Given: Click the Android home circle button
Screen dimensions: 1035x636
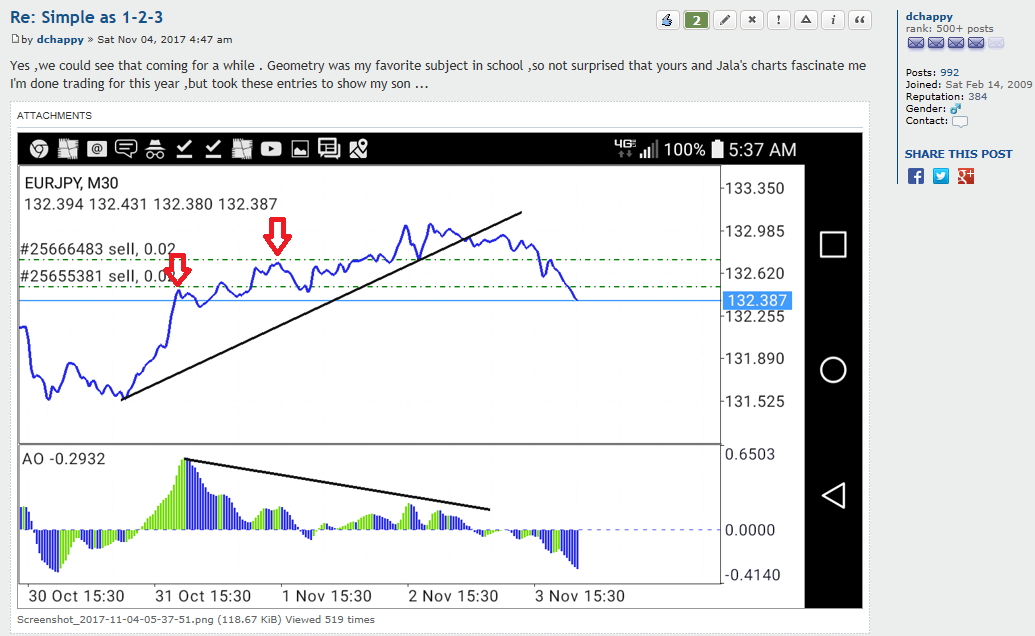Looking at the screenshot, I should 833,370.
